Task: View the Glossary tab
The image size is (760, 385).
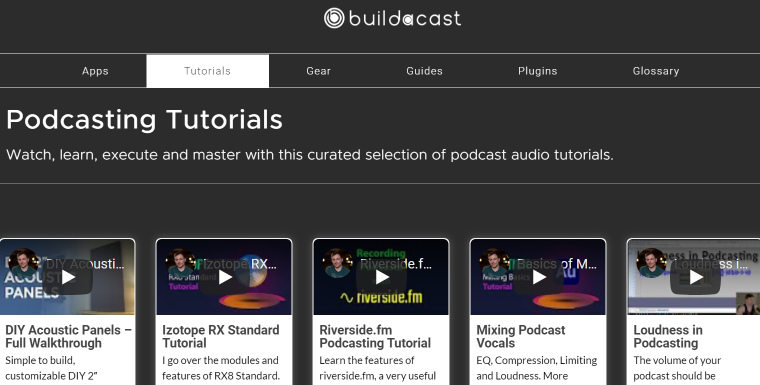Action: (x=656, y=71)
